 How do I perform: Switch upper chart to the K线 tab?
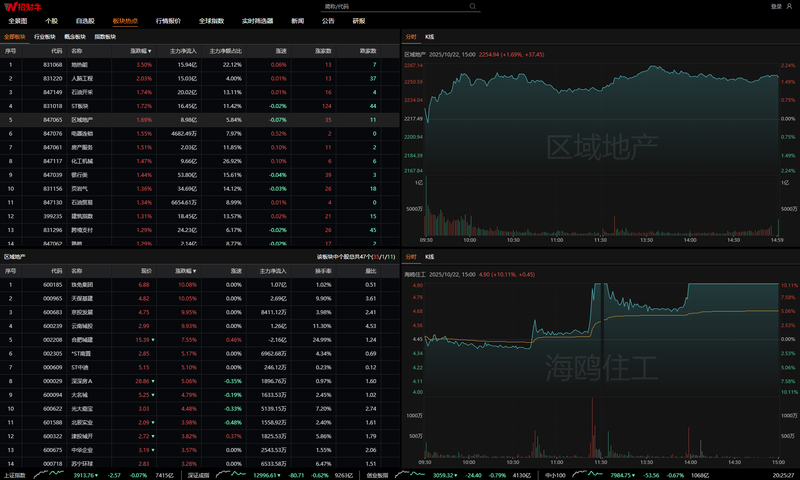pyautogui.click(x=430, y=37)
